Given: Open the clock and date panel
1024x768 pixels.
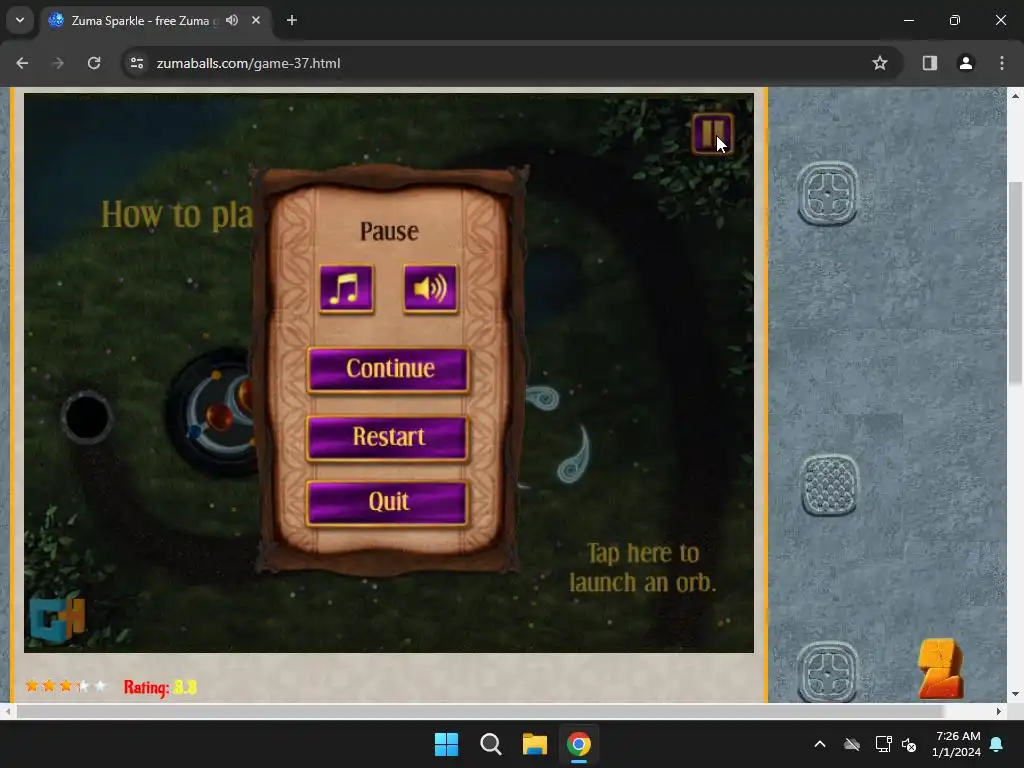Looking at the screenshot, I should coord(956,744).
